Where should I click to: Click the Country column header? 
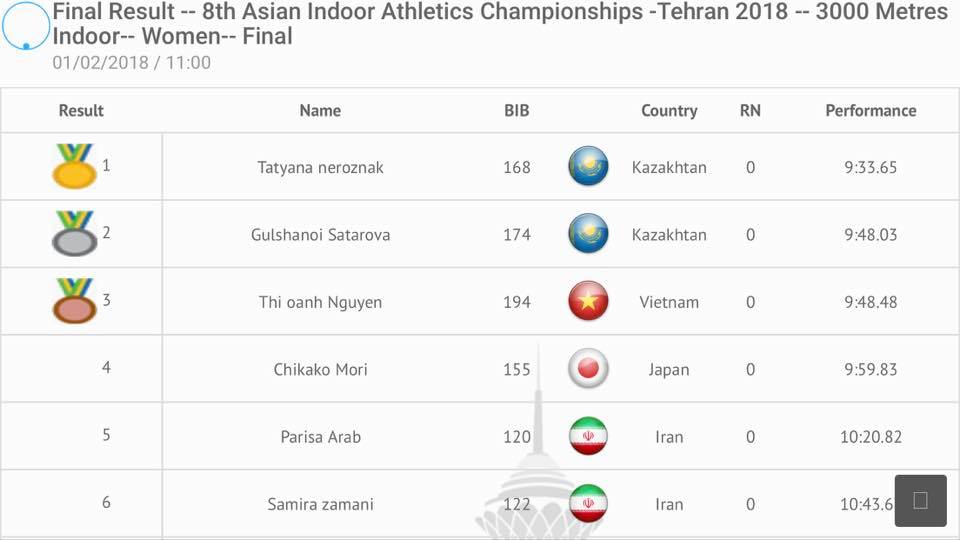click(669, 111)
